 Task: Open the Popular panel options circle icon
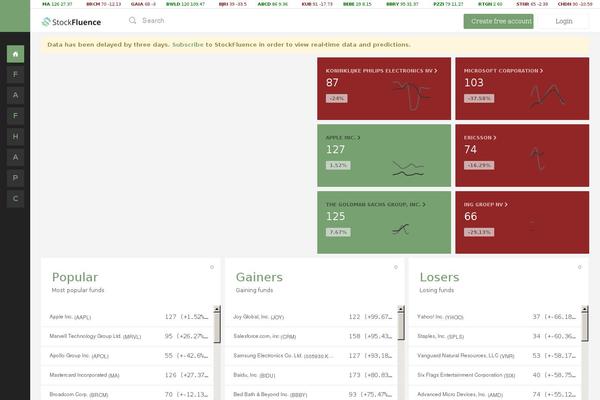(212, 267)
